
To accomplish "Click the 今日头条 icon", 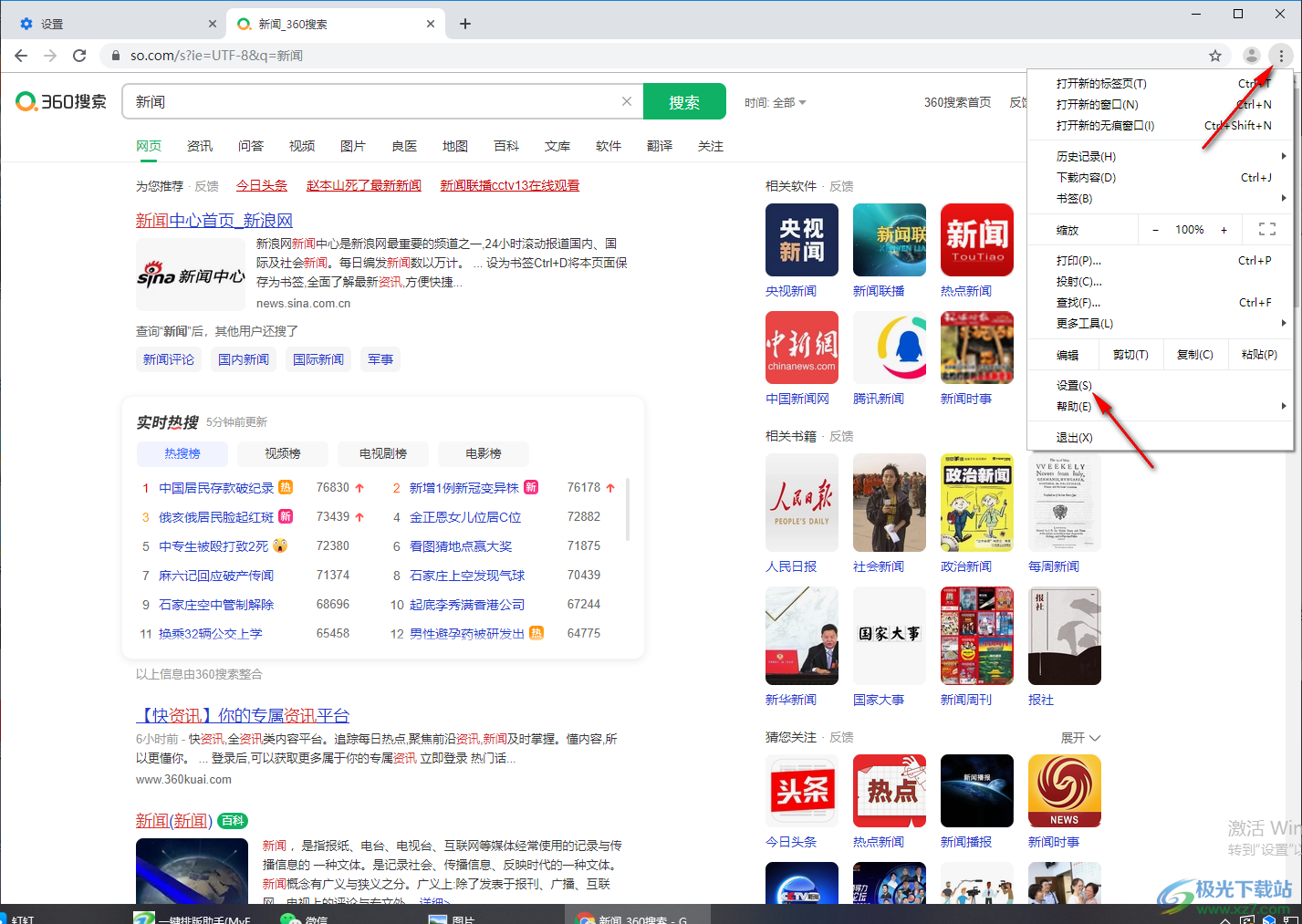I will [x=802, y=791].
